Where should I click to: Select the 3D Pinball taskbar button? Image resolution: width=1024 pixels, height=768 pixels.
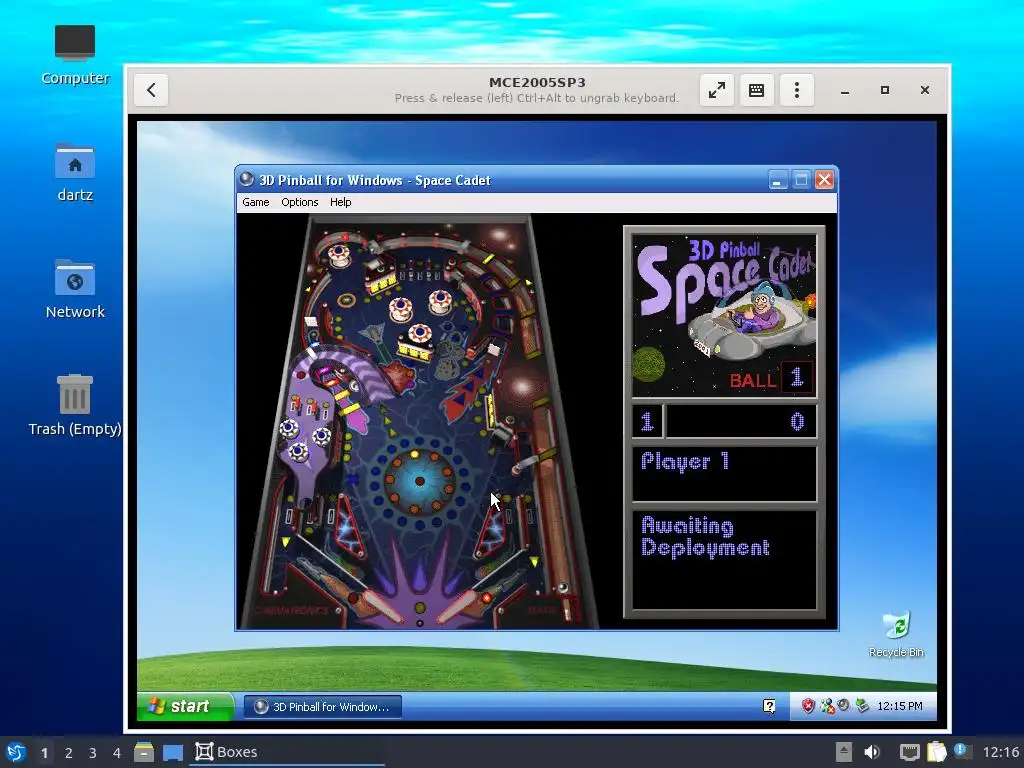323,707
